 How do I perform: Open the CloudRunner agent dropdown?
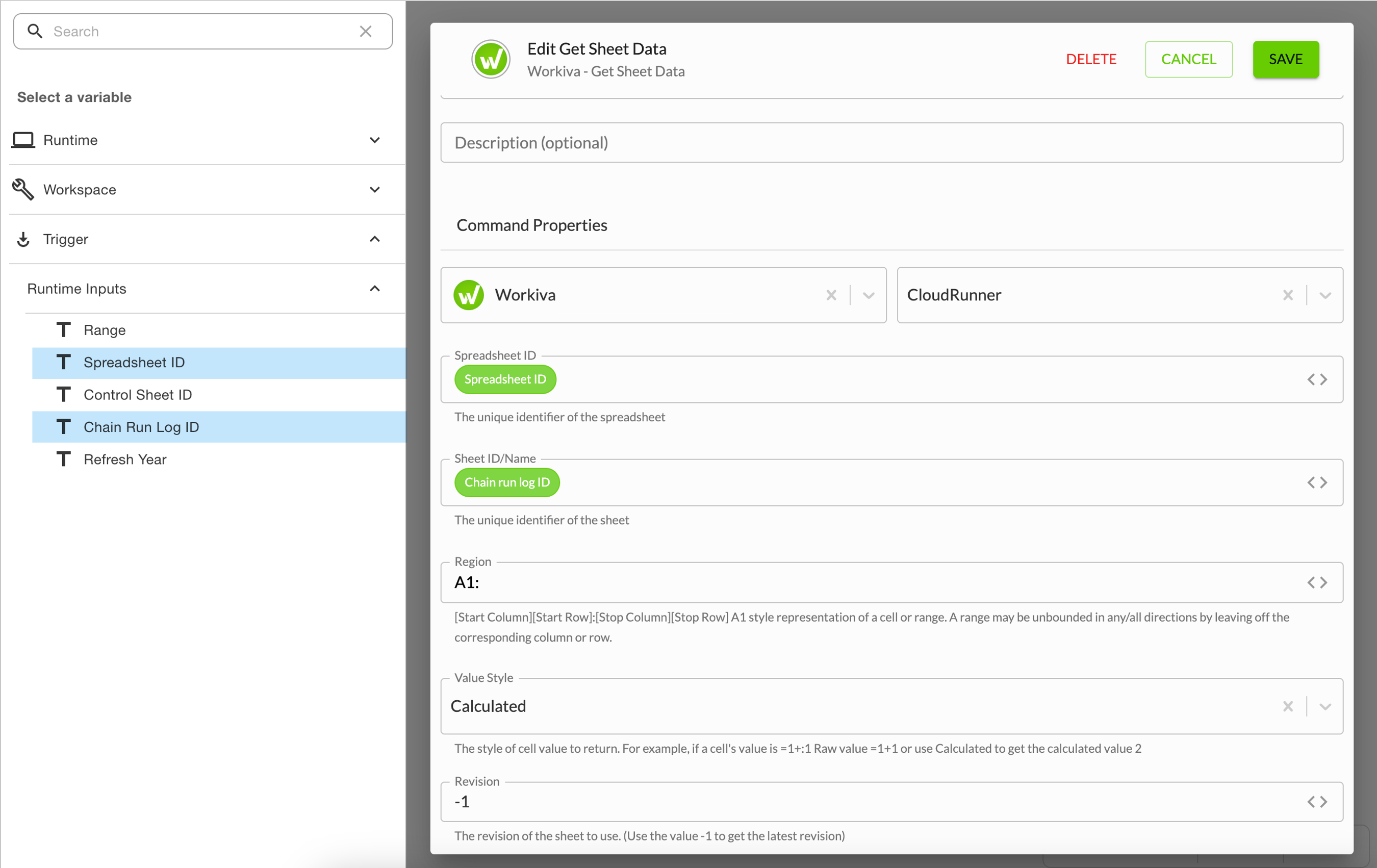tap(1325, 295)
